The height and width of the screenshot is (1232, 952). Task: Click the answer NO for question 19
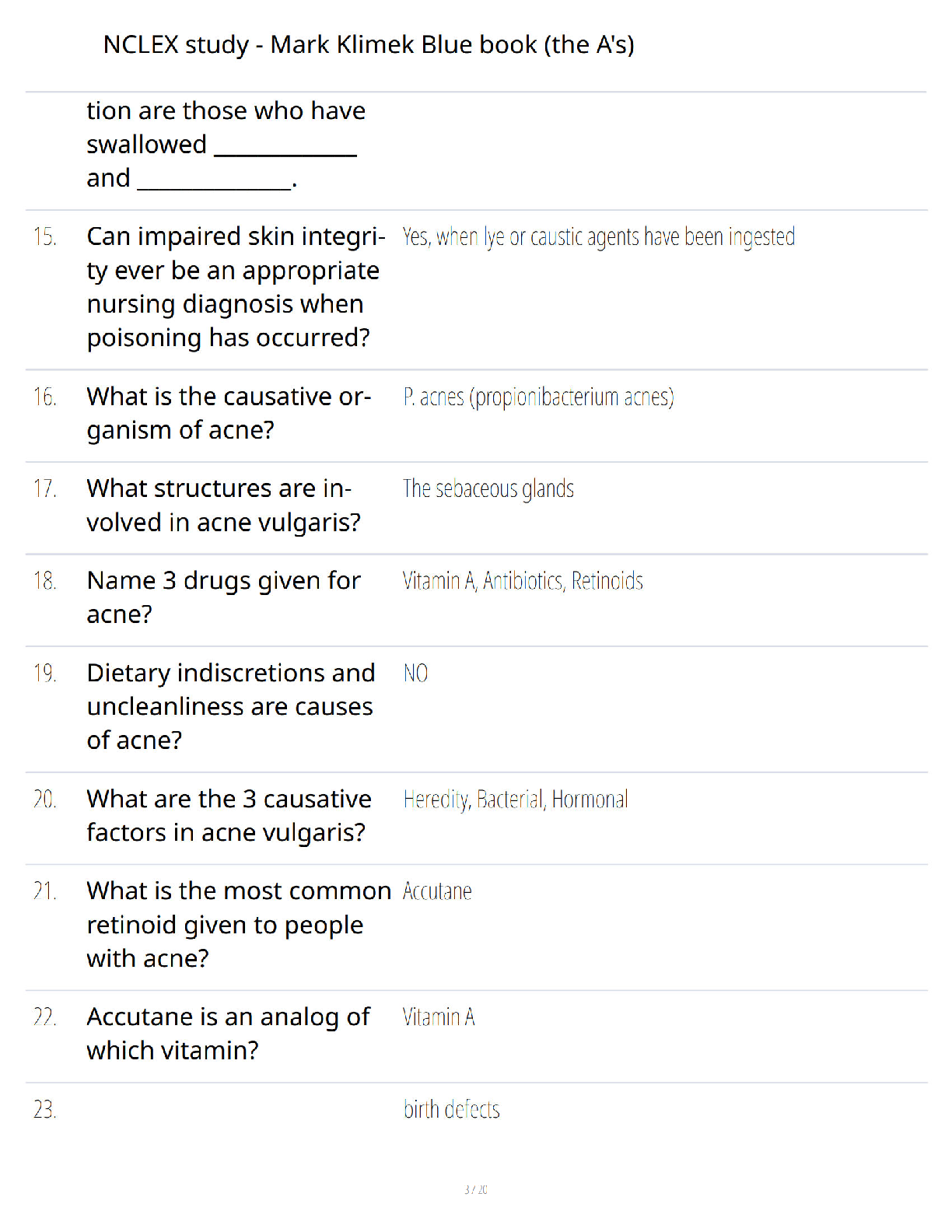tap(415, 673)
